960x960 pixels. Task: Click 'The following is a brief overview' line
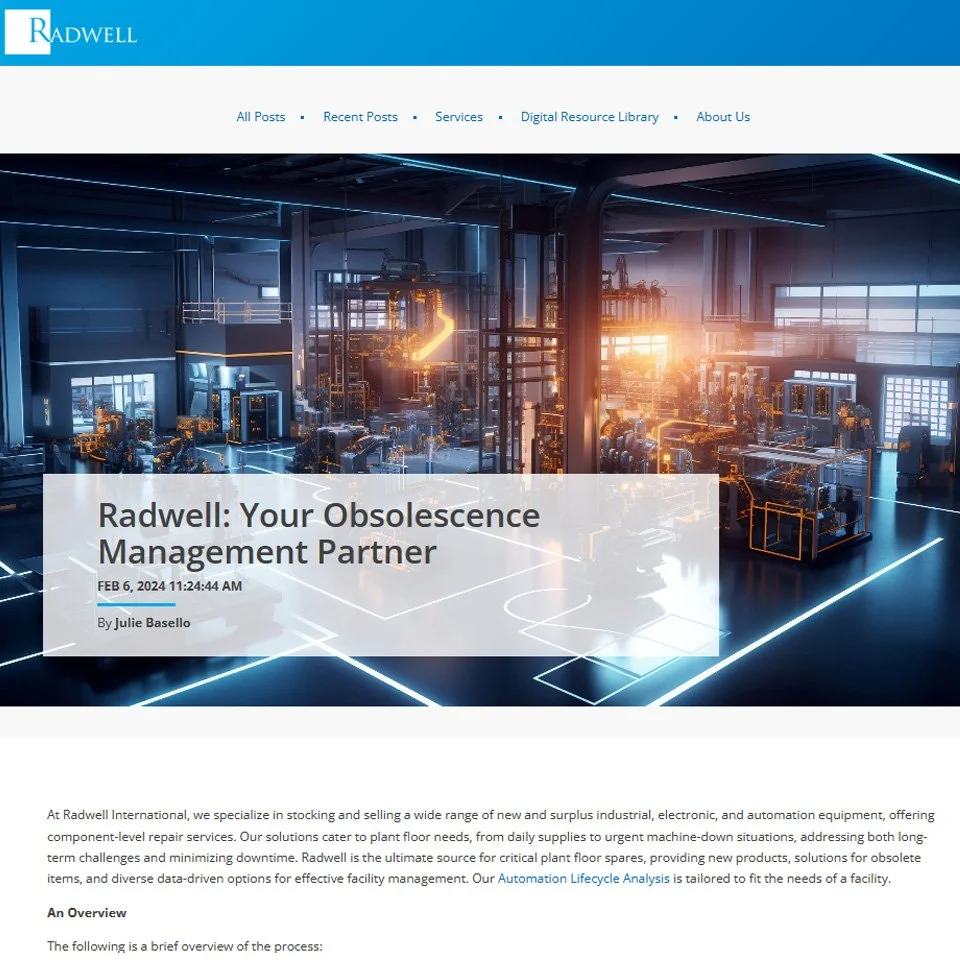(x=184, y=946)
